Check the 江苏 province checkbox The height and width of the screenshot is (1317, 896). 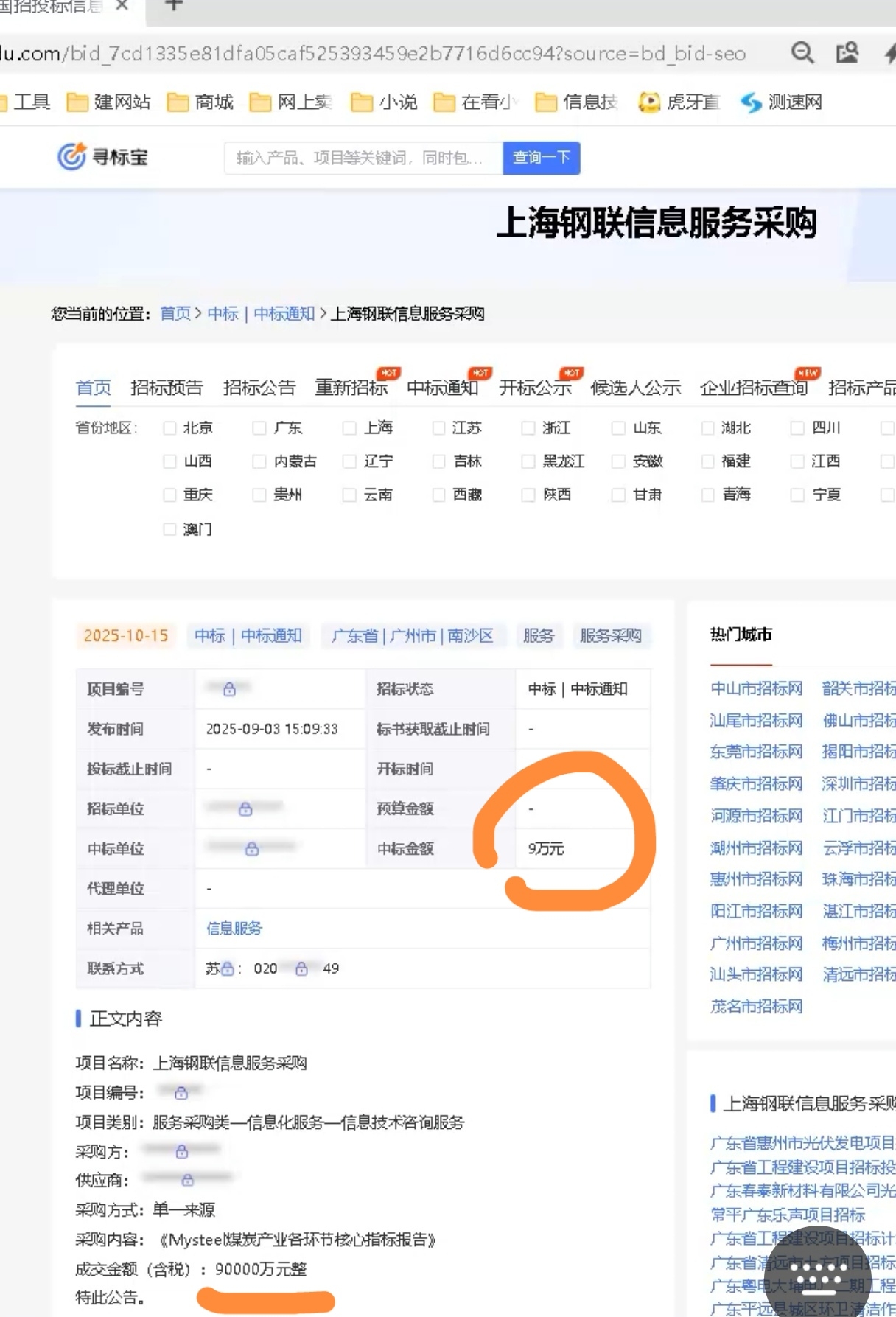pyautogui.click(x=439, y=427)
